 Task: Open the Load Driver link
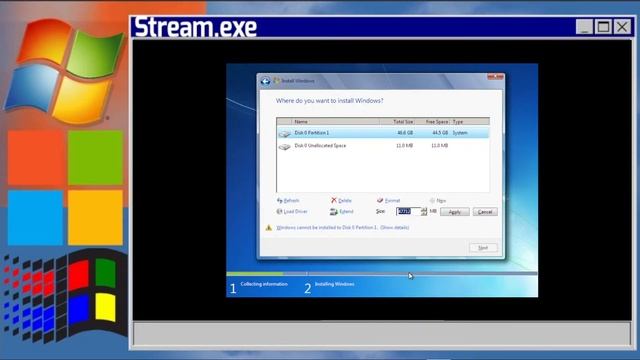(296, 211)
